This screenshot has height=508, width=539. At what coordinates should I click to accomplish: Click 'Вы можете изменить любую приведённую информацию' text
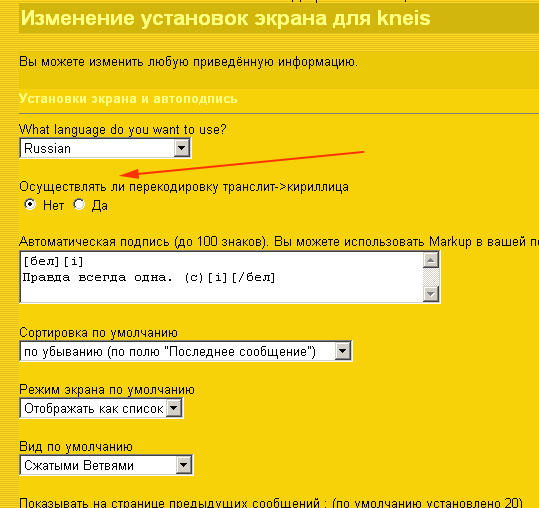188,62
